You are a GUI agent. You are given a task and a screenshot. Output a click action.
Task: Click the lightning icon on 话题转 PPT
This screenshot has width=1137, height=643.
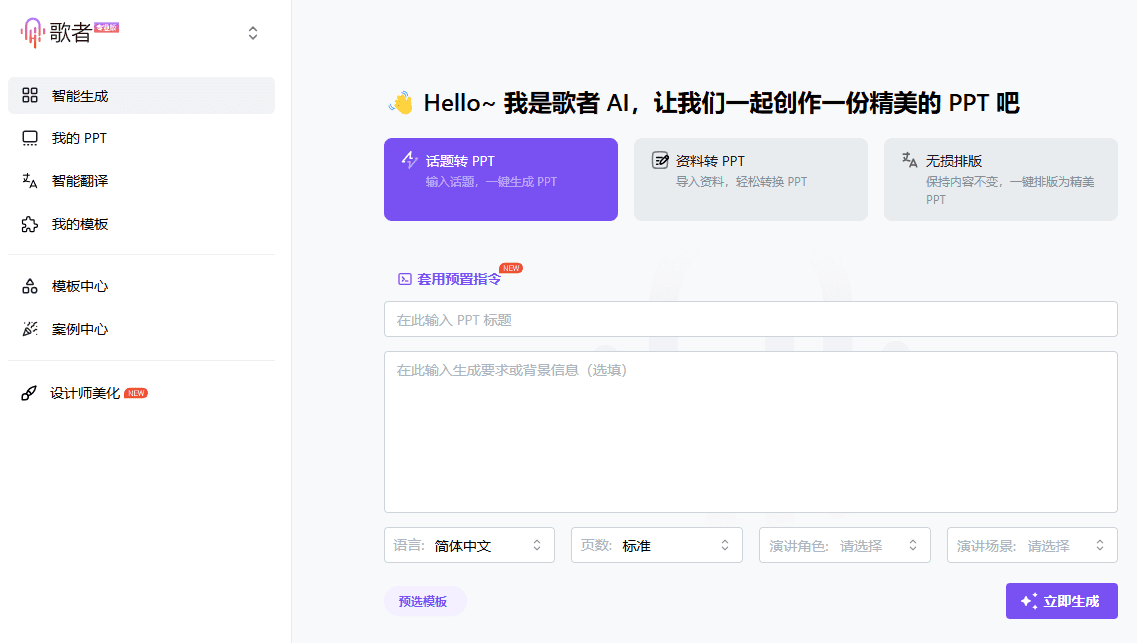point(410,159)
